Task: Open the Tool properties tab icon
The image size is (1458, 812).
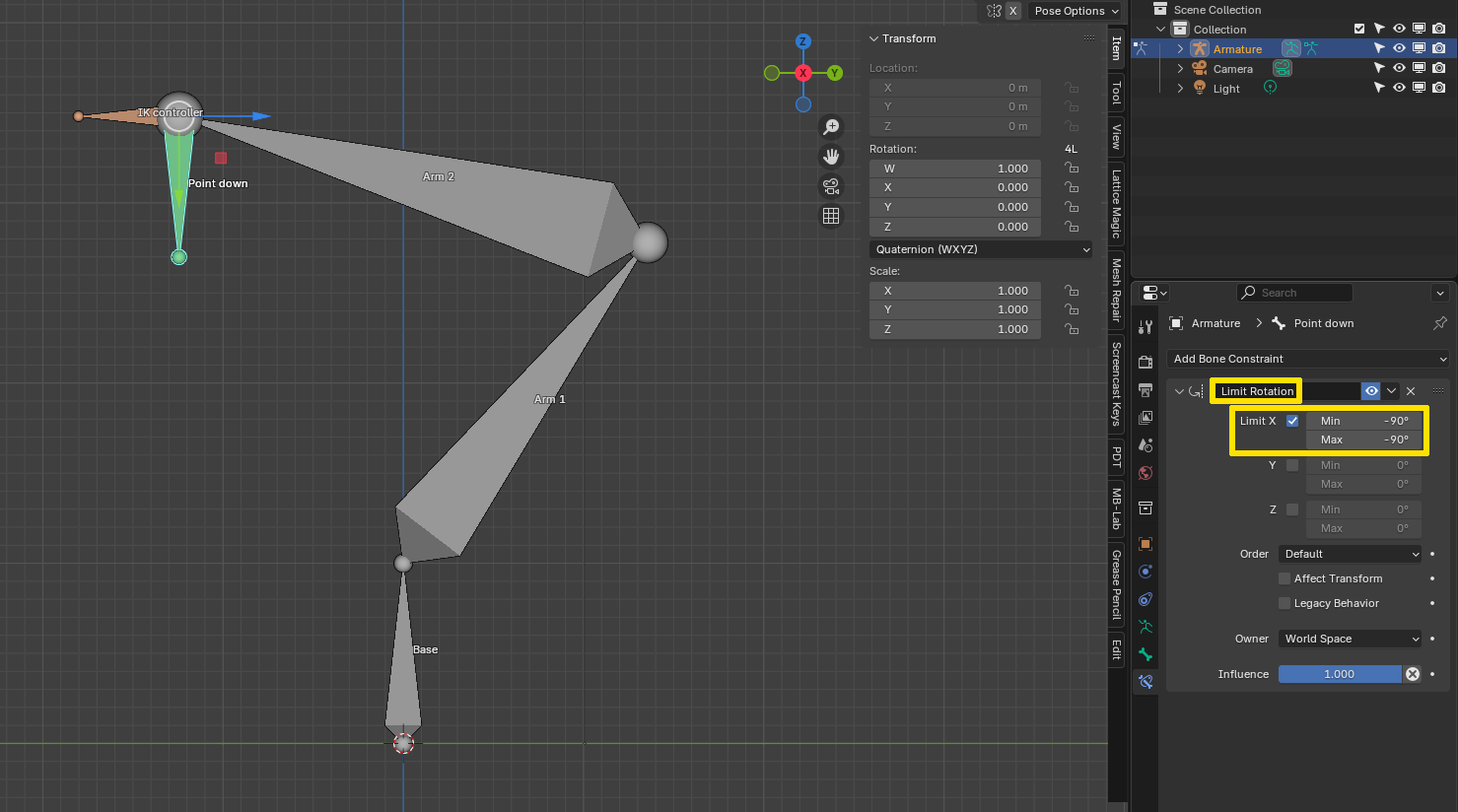Action: pos(1146,326)
